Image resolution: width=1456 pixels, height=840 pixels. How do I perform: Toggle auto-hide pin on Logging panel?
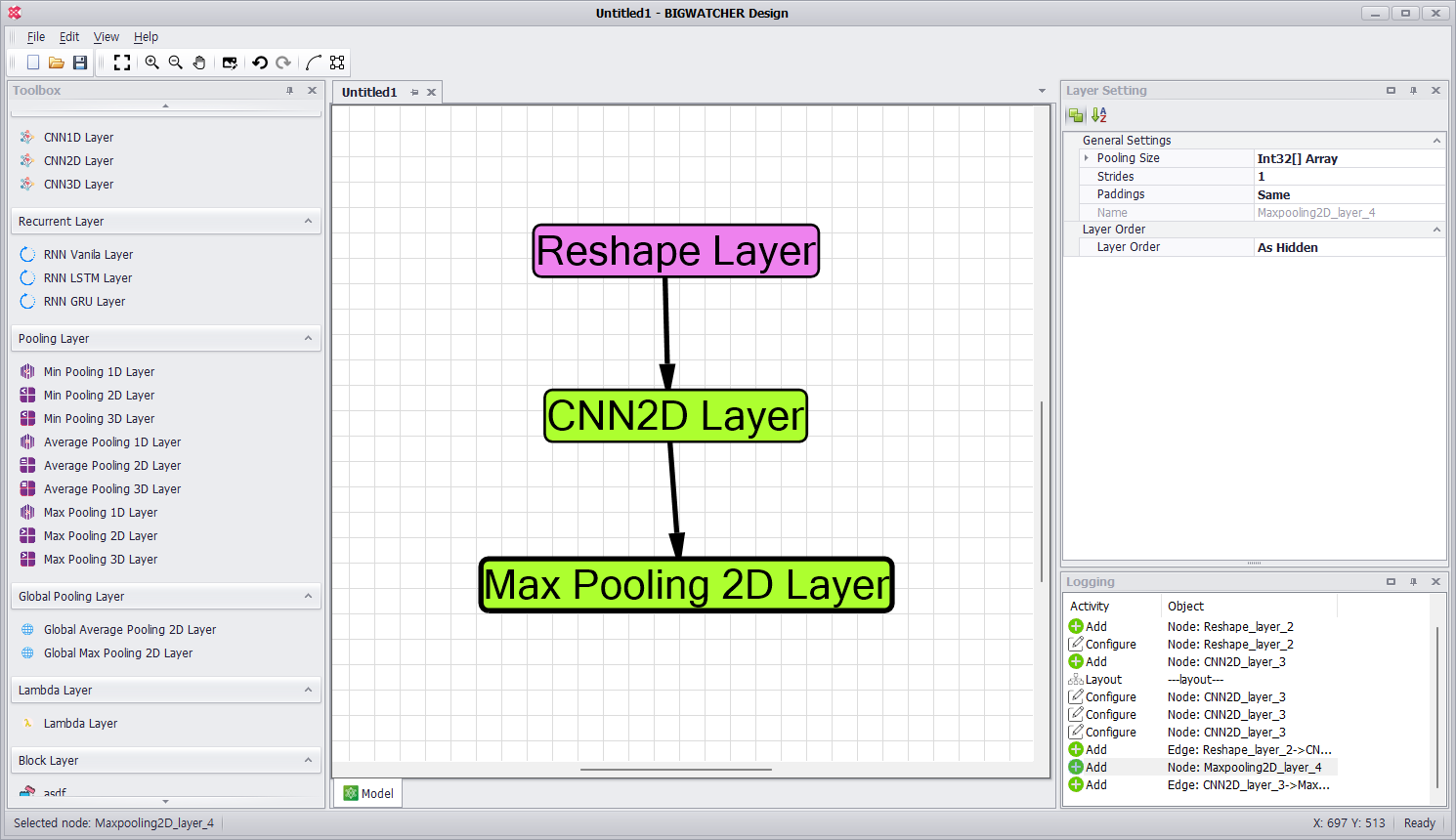point(1413,582)
